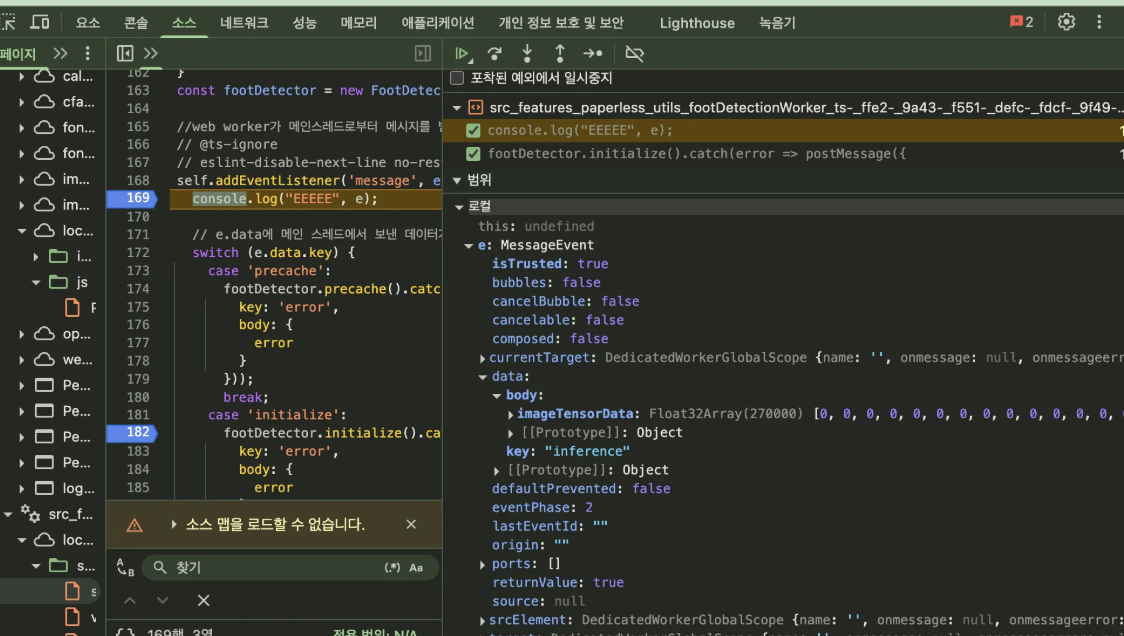Click the Step debugger button
Viewport: 1124px width, 636px height.
593,54
